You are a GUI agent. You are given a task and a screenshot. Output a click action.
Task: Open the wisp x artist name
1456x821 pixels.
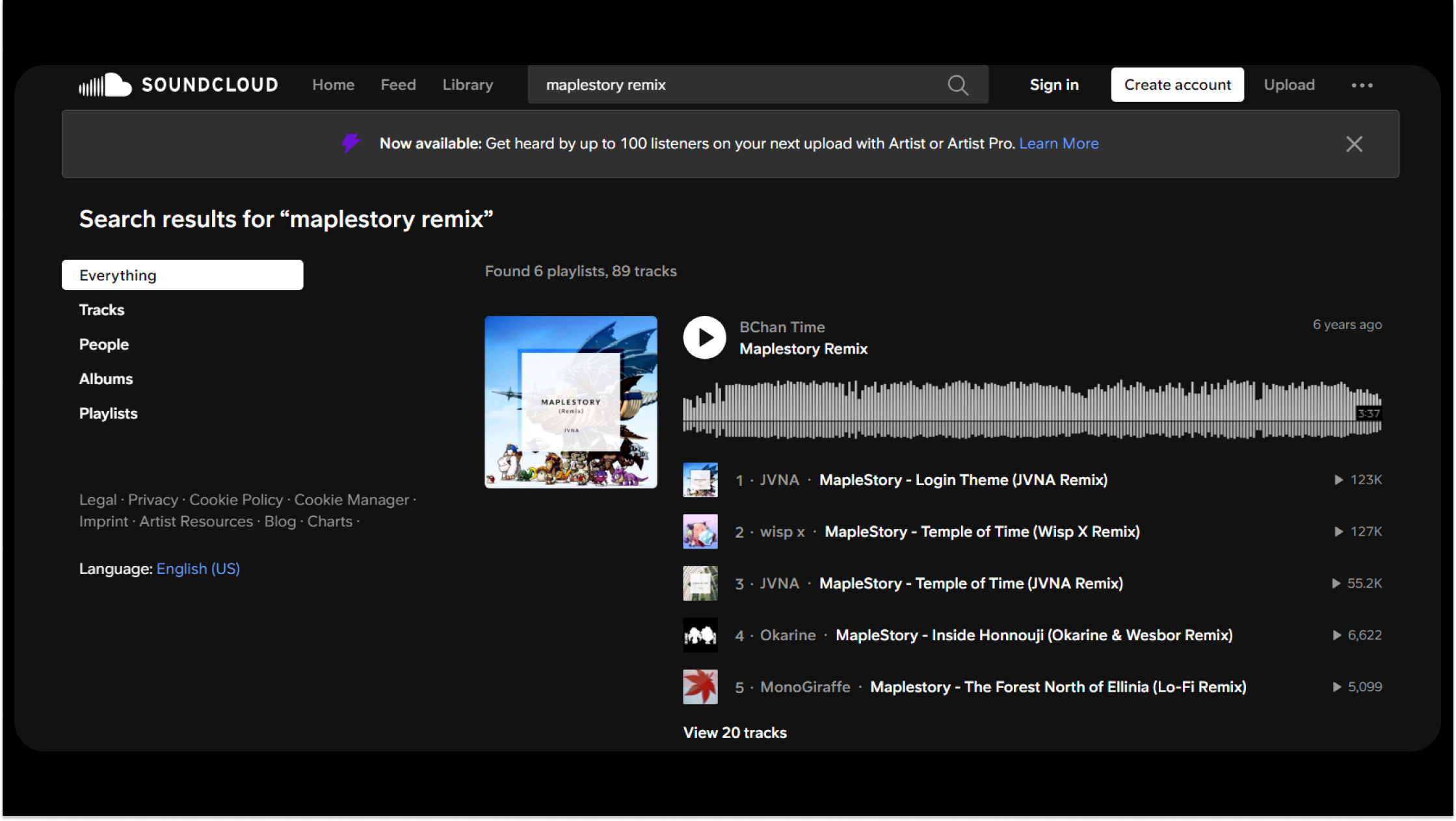[x=782, y=532]
